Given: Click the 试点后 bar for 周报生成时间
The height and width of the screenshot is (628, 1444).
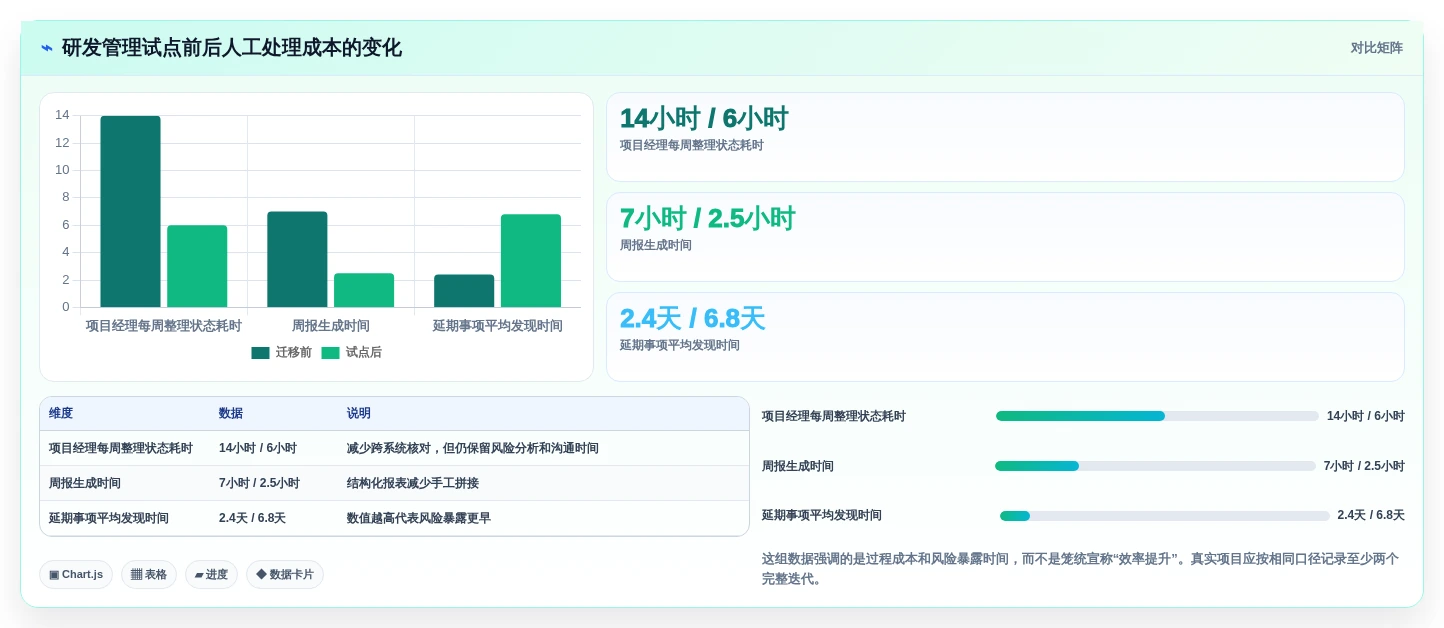Looking at the screenshot, I should [x=364, y=290].
